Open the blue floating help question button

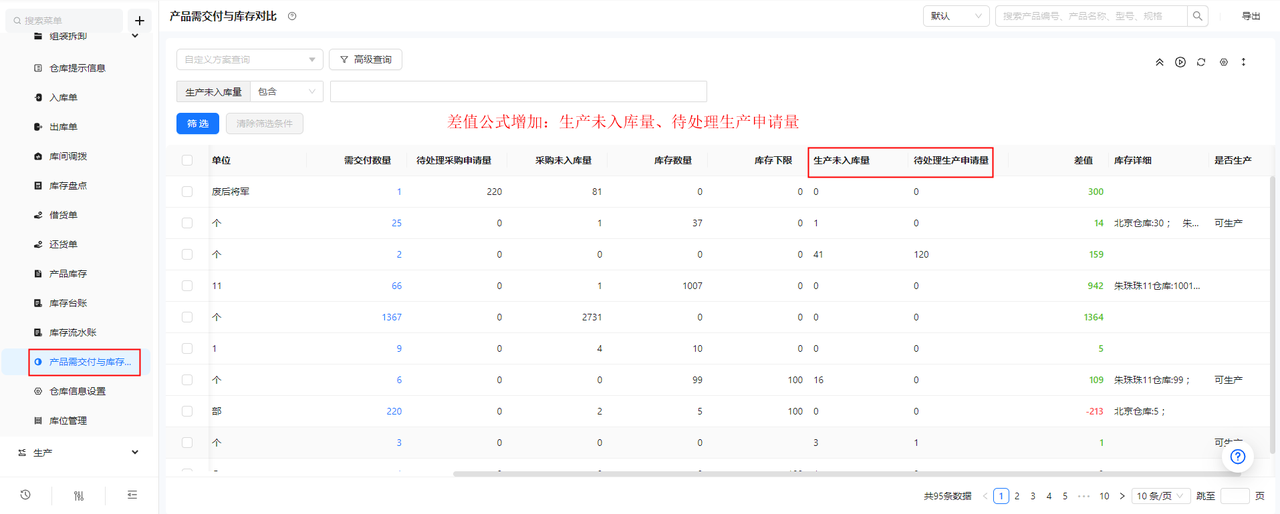1237,457
